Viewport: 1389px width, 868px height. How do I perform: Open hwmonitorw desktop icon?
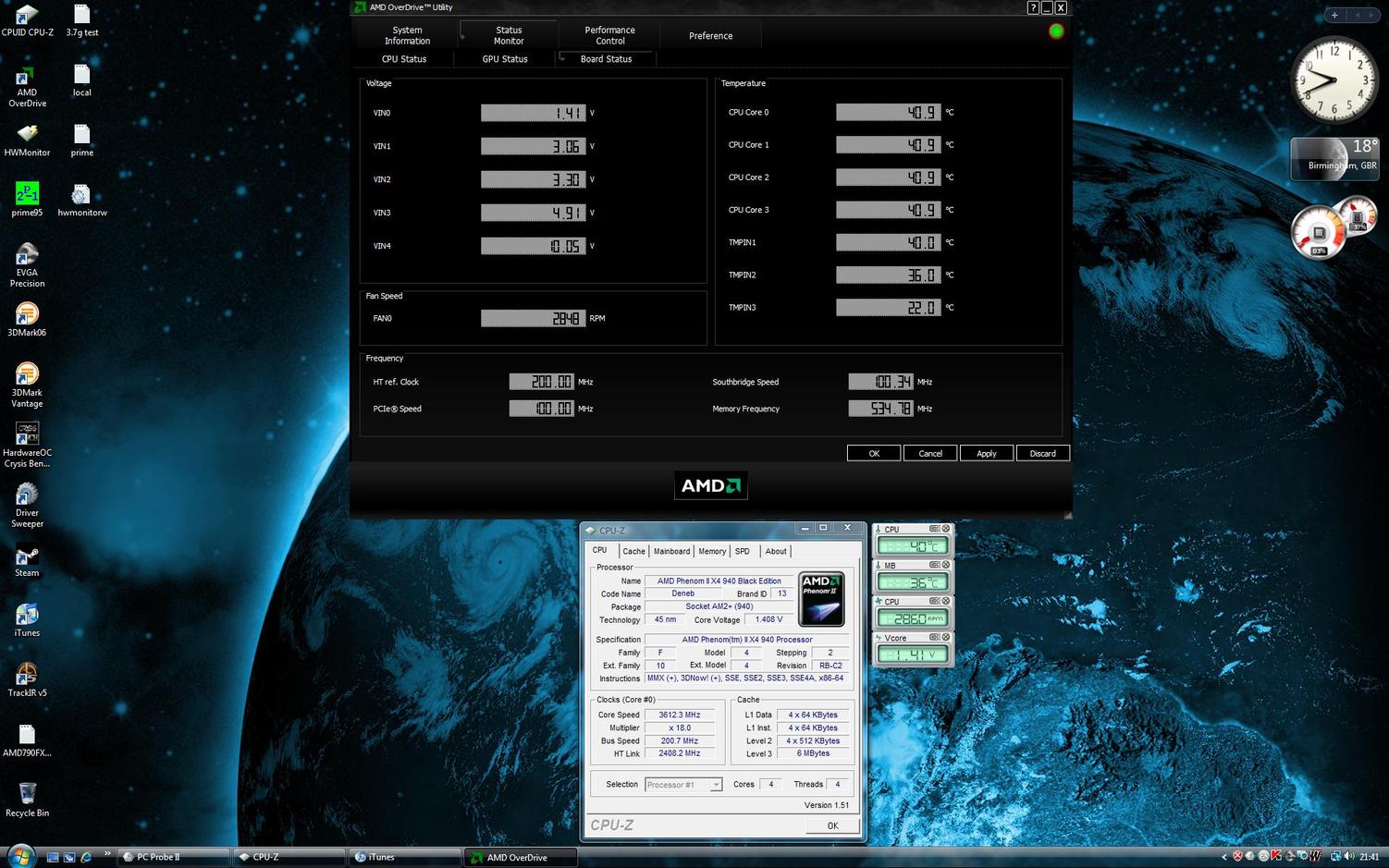81,199
